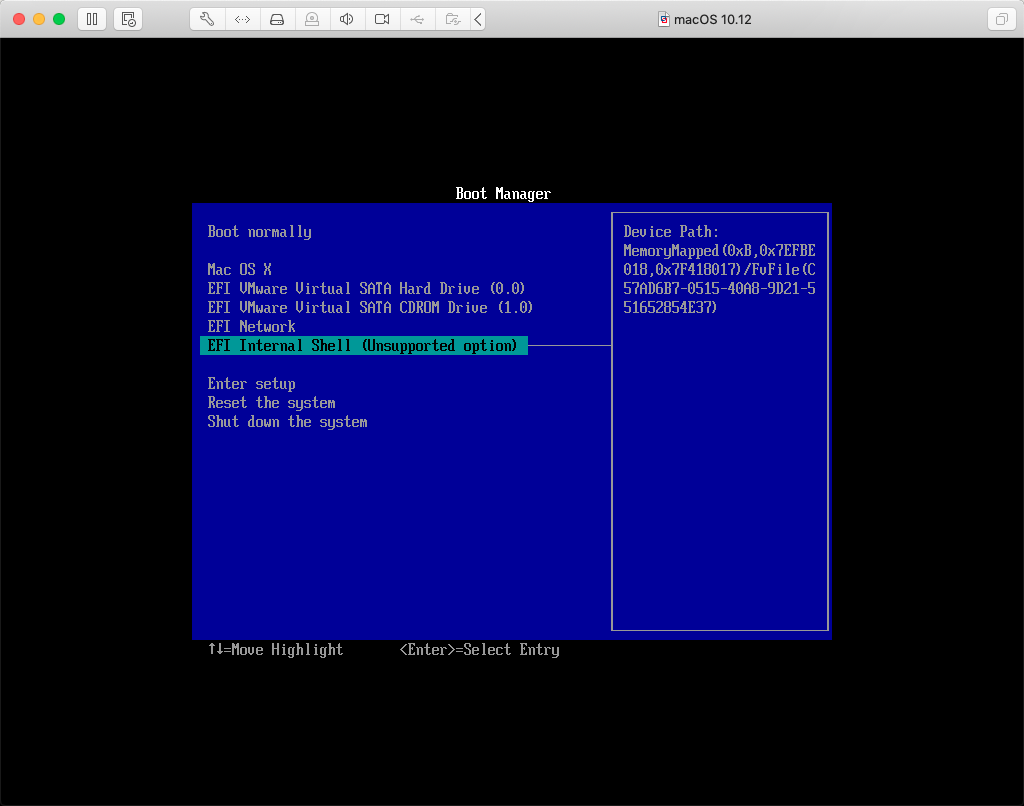The image size is (1024, 806).
Task: Open the shared folders icon
Action: (453, 19)
